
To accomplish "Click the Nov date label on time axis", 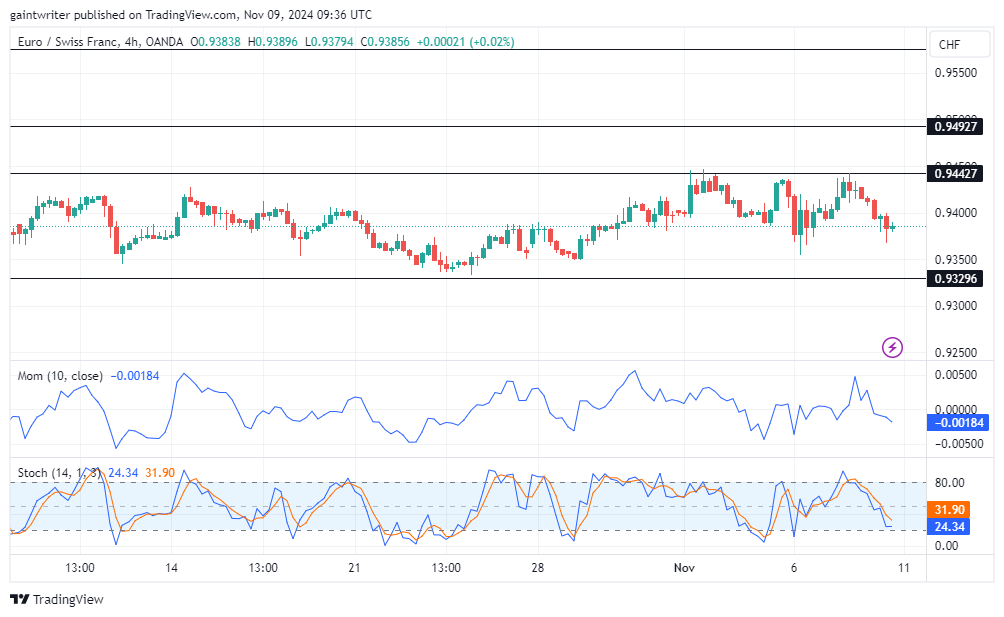I will pos(684,568).
